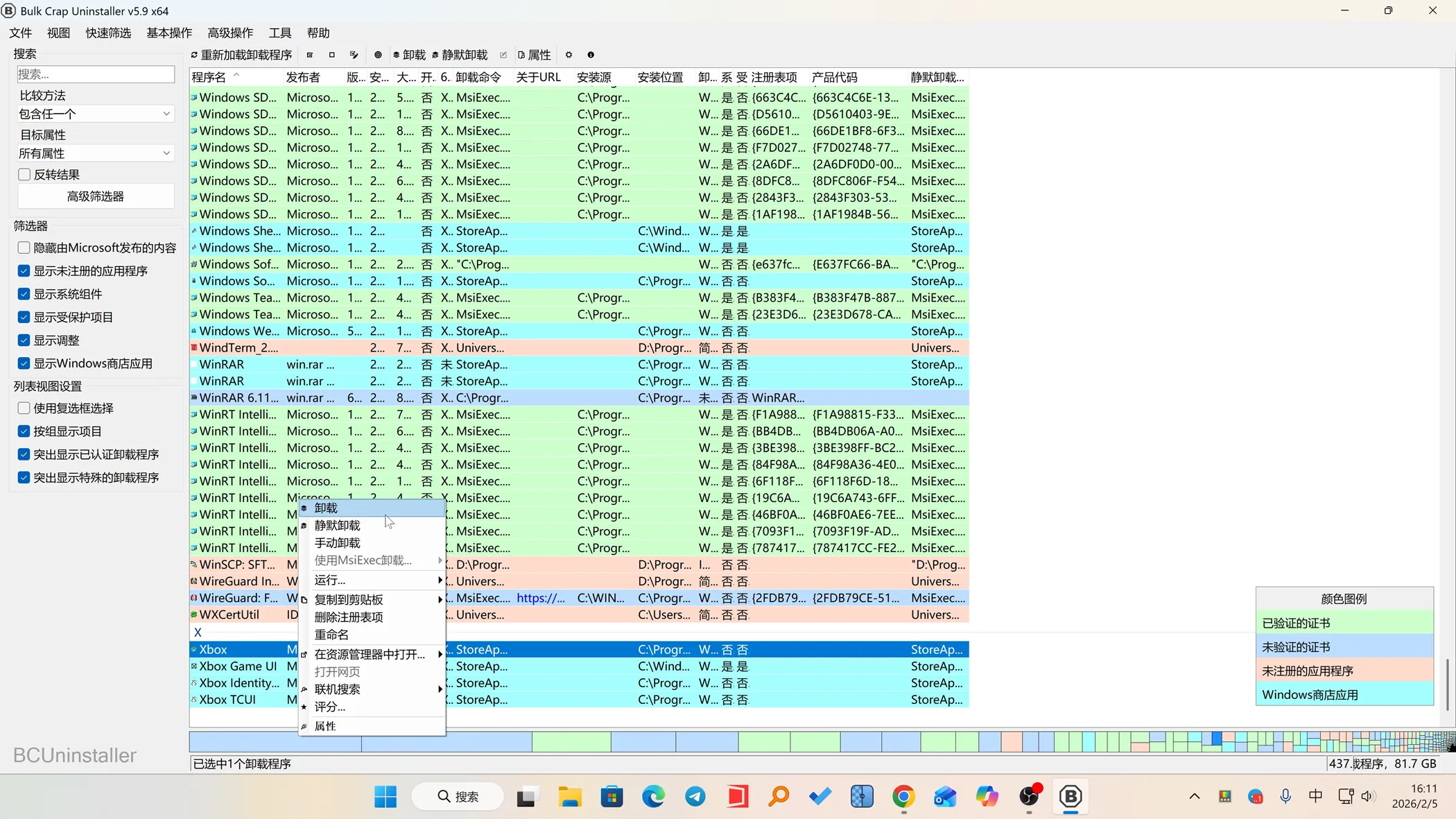
Task: Click the 已验证的证书 green swatch in color legend
Action: click(1344, 623)
